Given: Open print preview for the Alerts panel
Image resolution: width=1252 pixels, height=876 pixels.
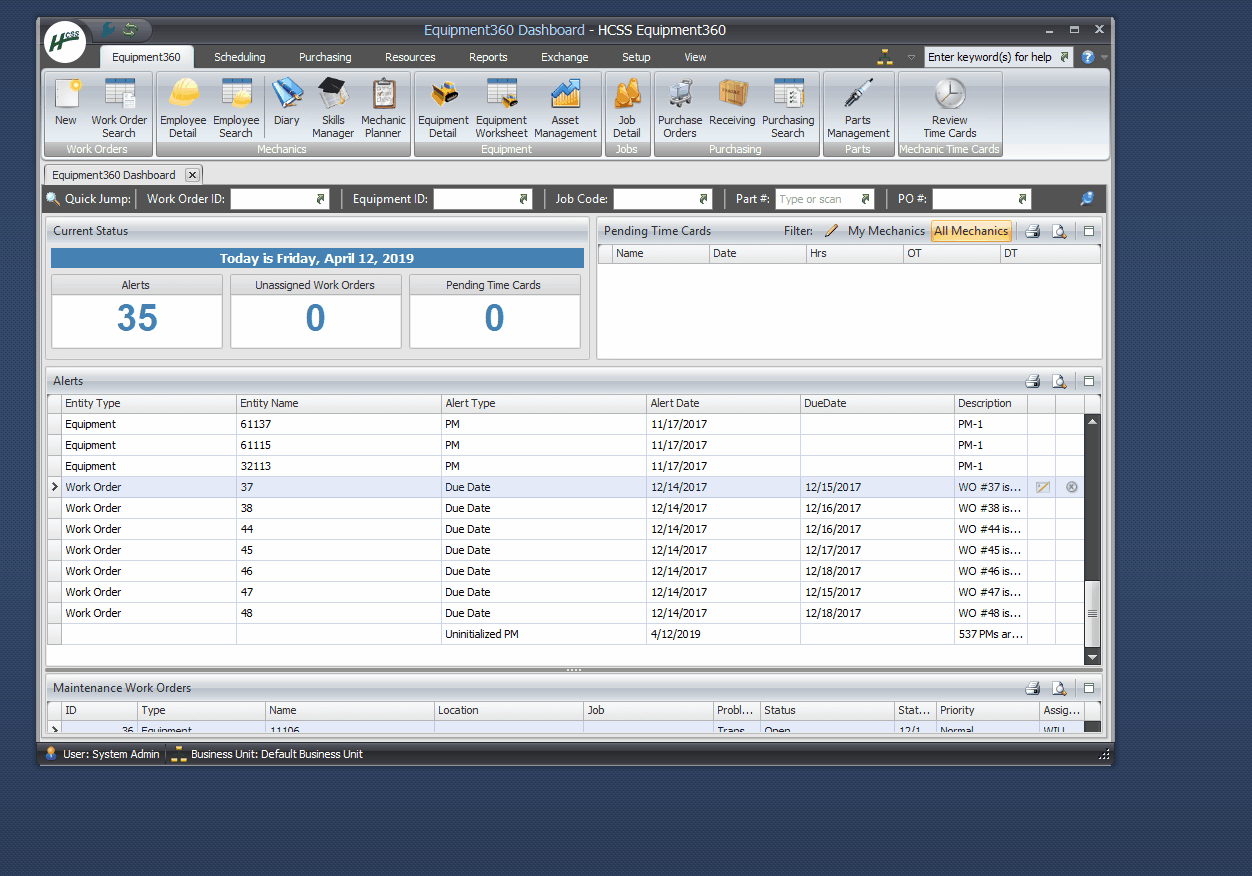Looking at the screenshot, I should (x=1059, y=381).
